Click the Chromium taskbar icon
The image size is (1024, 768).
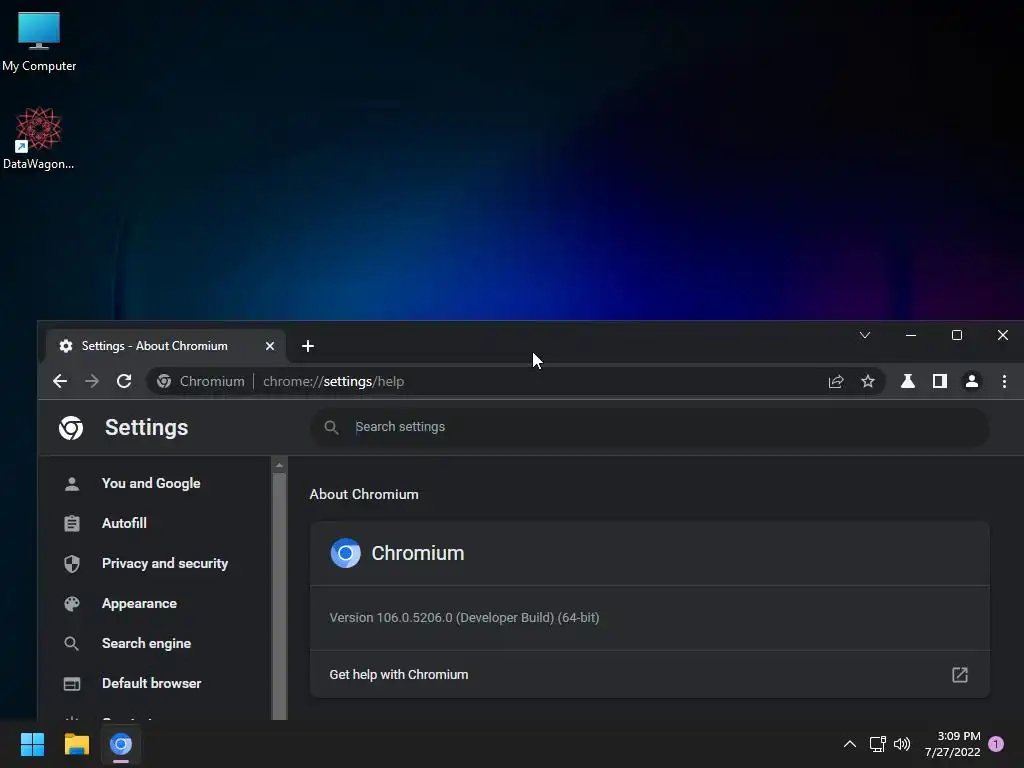(x=121, y=744)
